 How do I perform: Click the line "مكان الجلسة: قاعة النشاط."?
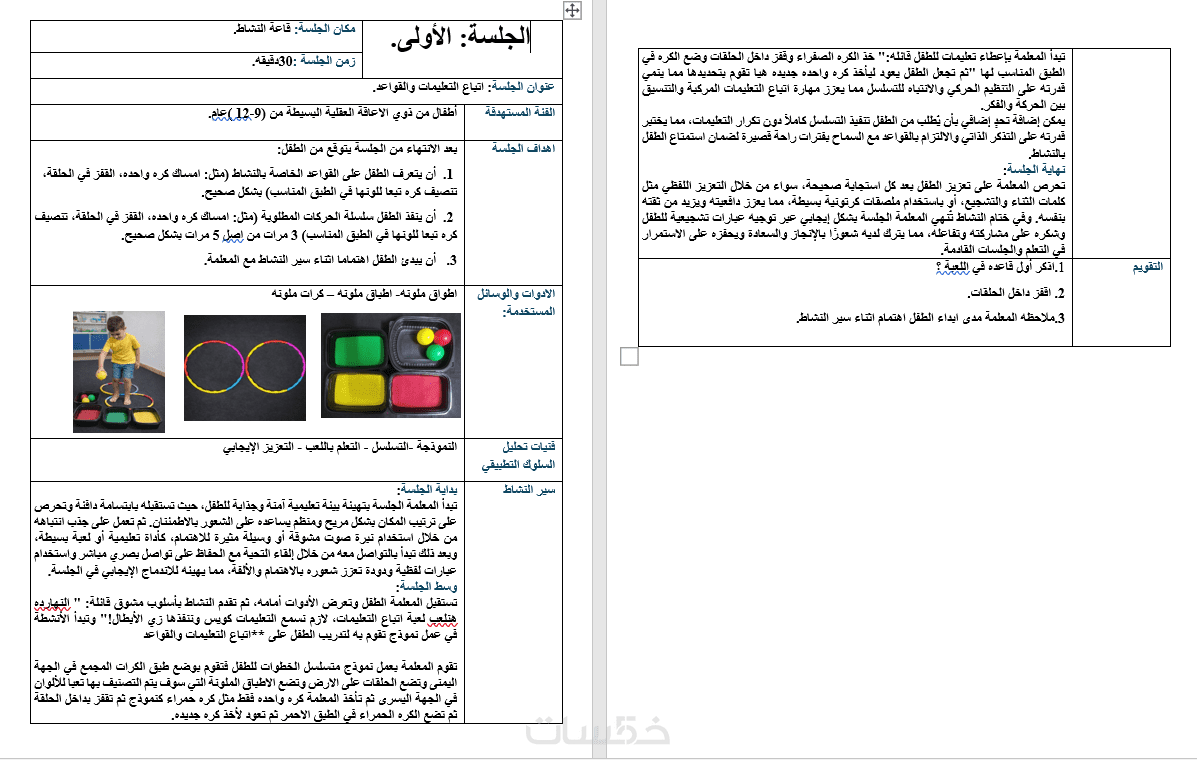295,29
